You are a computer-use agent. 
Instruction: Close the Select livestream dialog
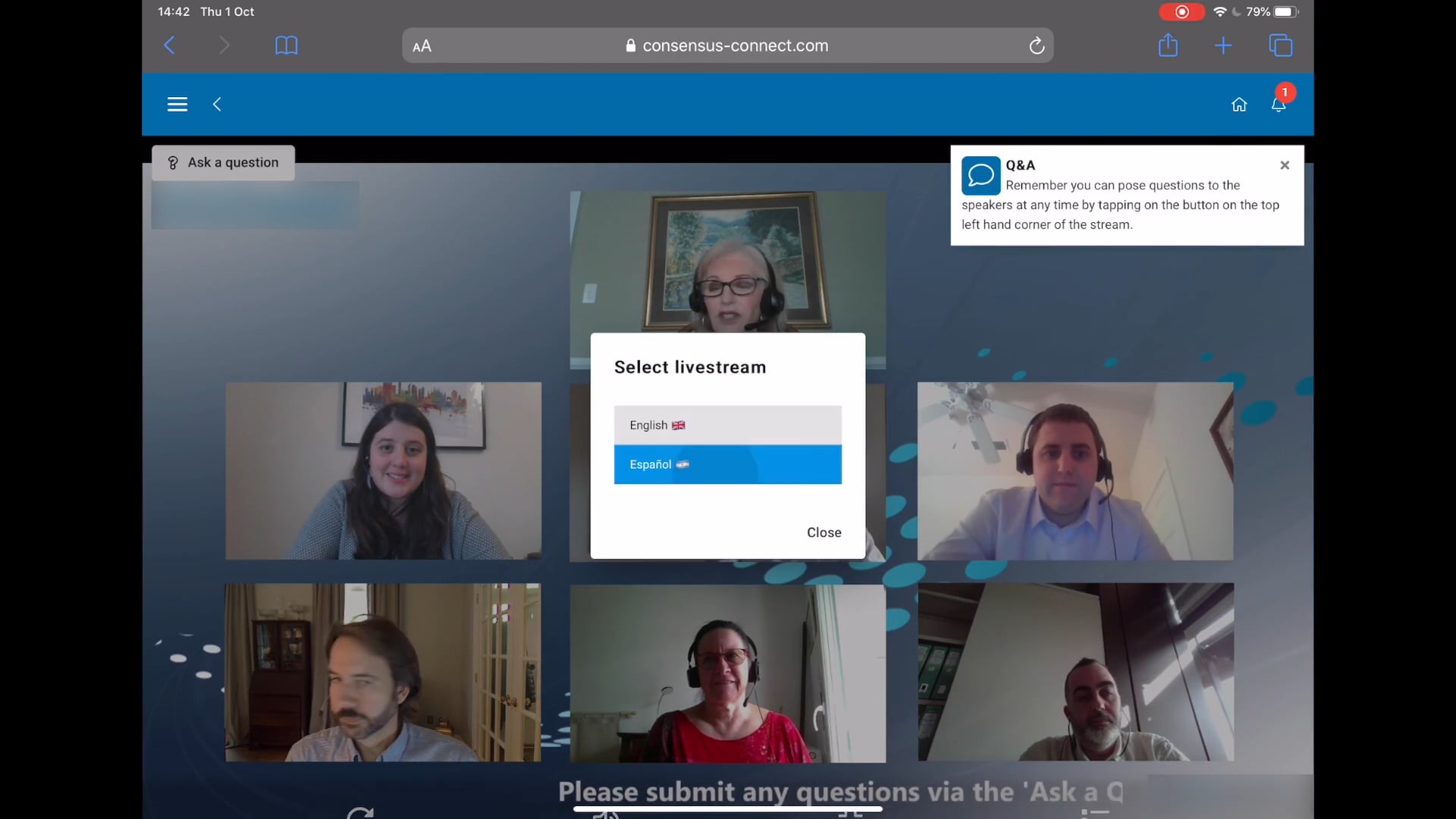point(824,532)
